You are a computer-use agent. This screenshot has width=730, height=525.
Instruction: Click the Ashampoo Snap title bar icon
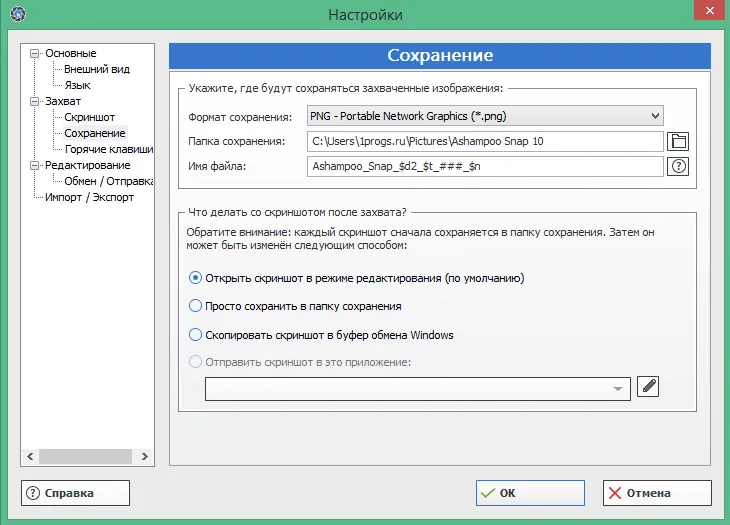(18, 13)
